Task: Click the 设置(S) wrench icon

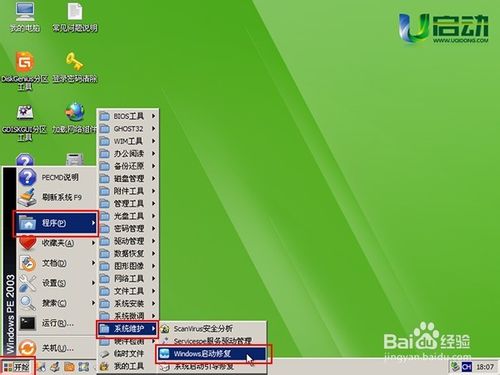Action: coord(27,283)
